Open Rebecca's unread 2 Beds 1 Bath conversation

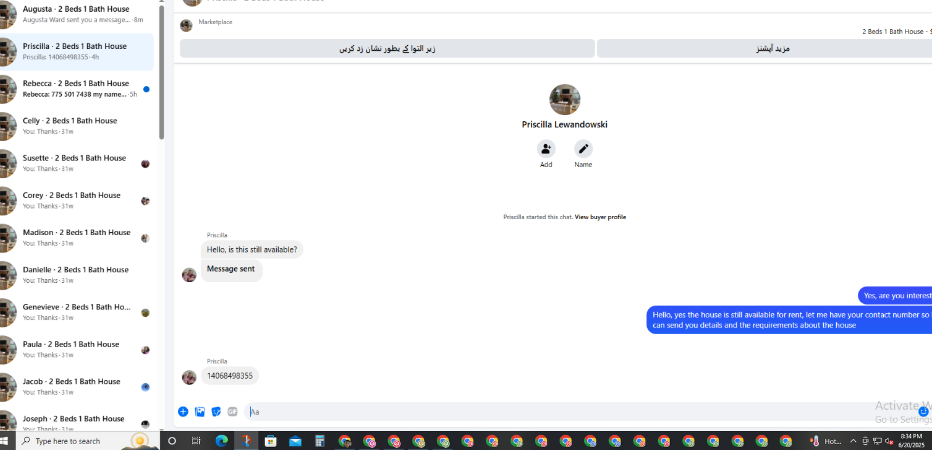pos(77,89)
